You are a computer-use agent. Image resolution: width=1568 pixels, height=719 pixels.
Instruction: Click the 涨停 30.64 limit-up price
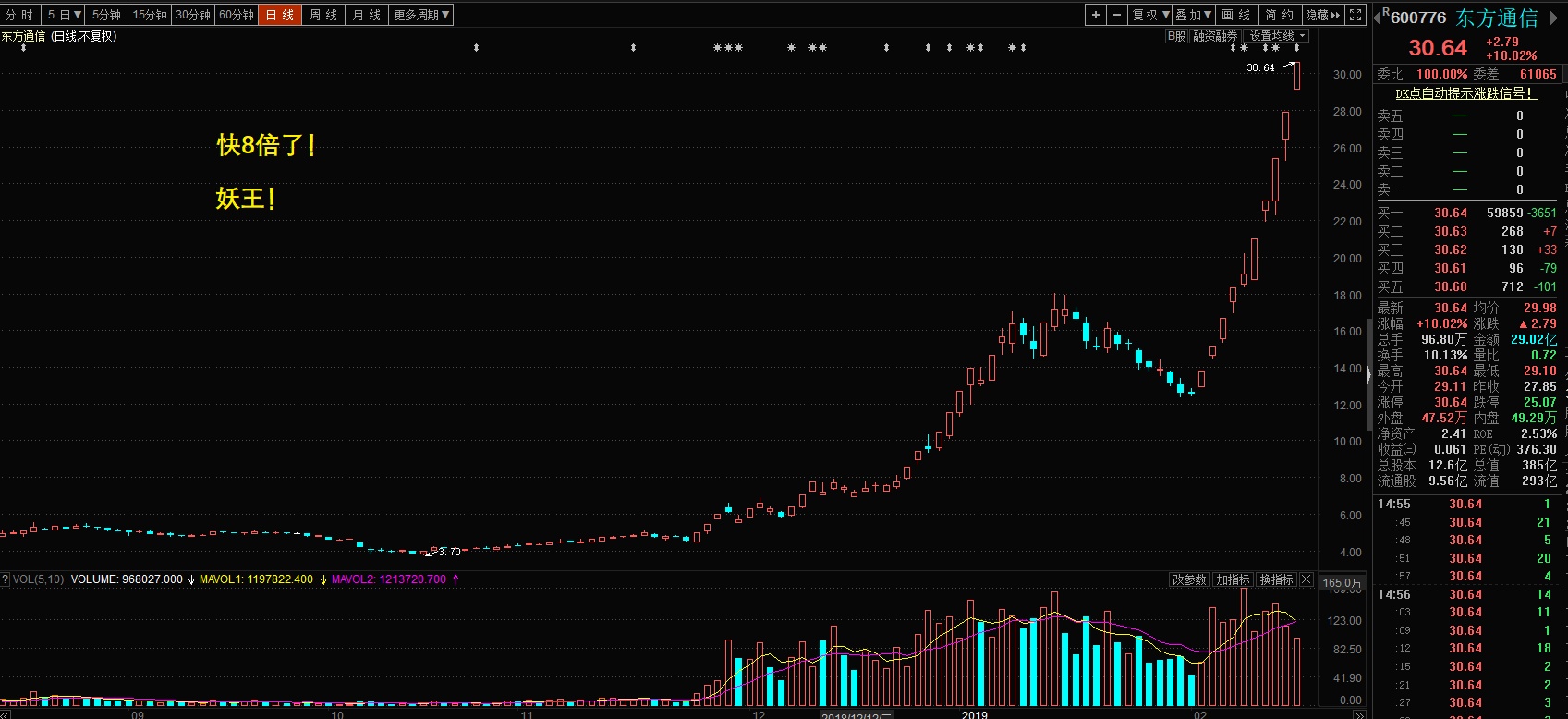pos(1451,402)
